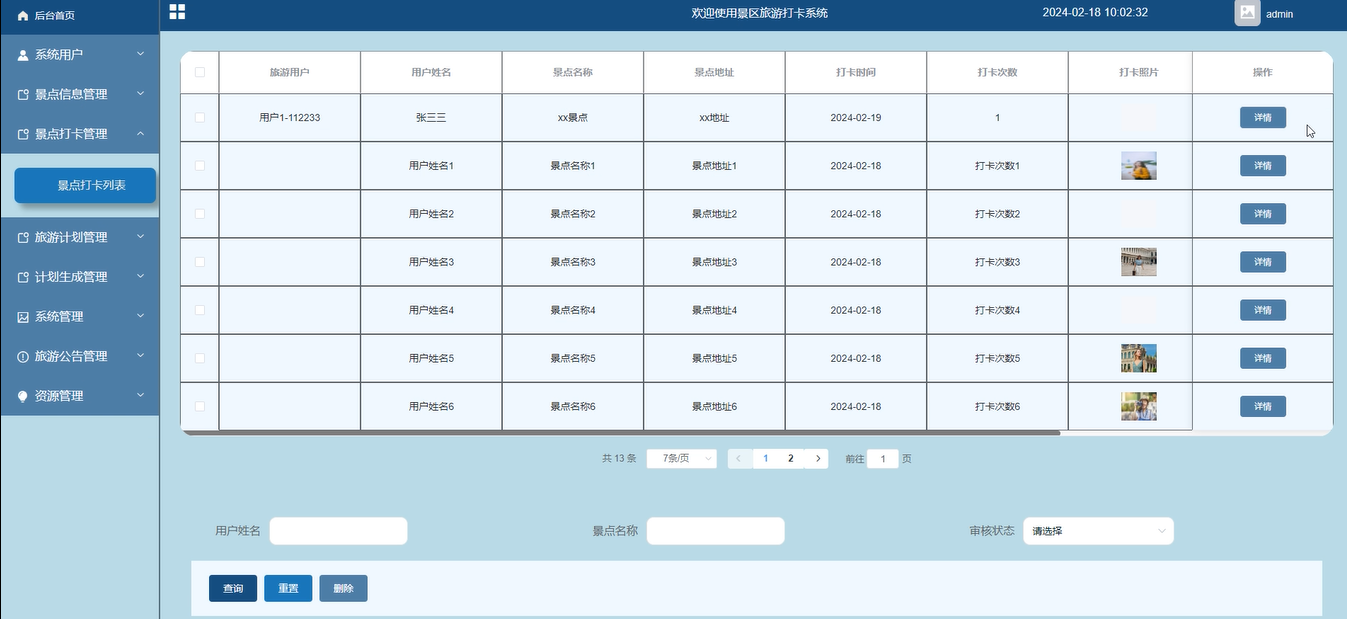Click the bulb icon beside 资源管理
The height and width of the screenshot is (619, 1347).
coord(23,396)
